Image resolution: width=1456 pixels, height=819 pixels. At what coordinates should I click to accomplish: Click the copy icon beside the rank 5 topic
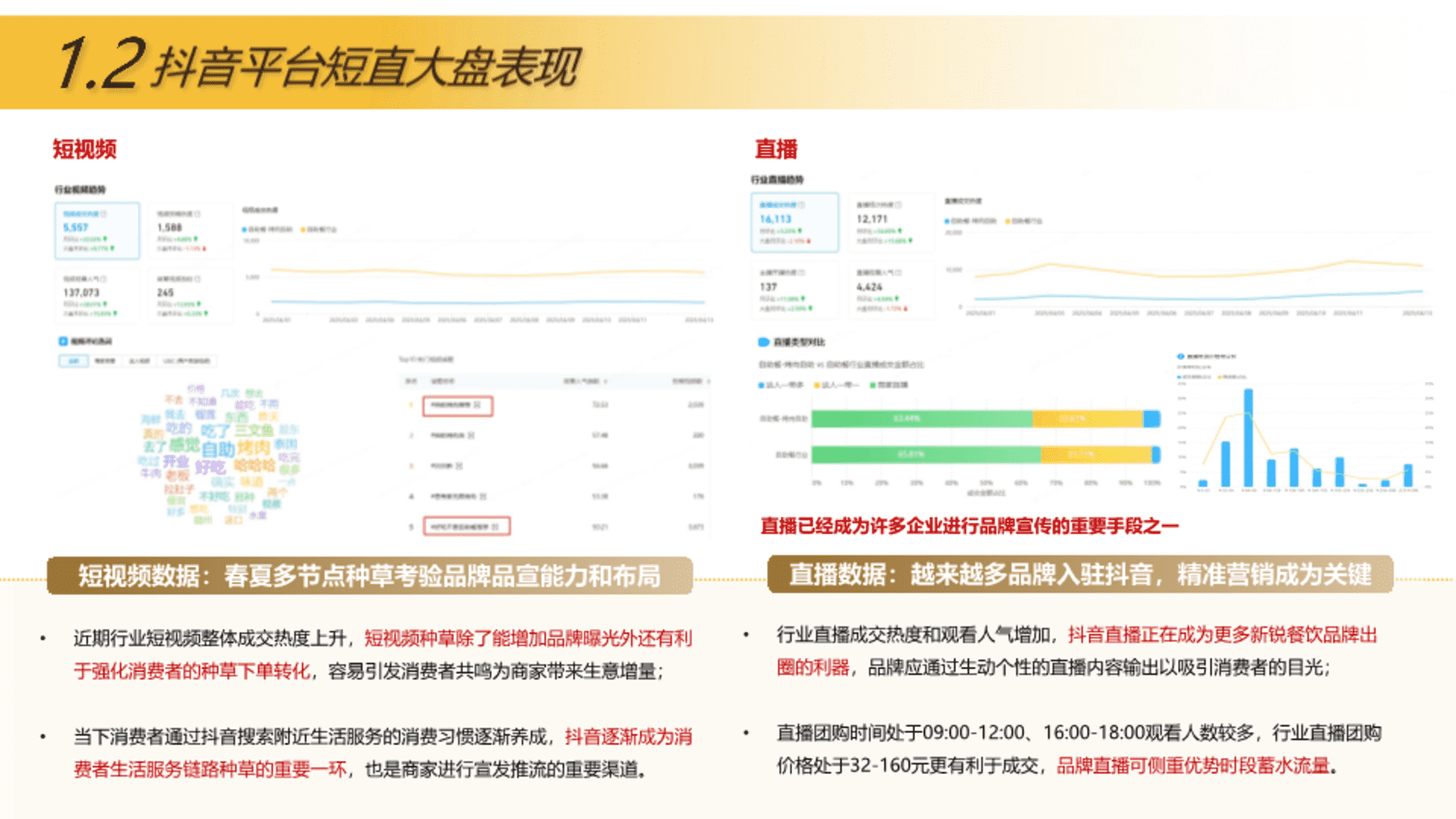[x=495, y=526]
